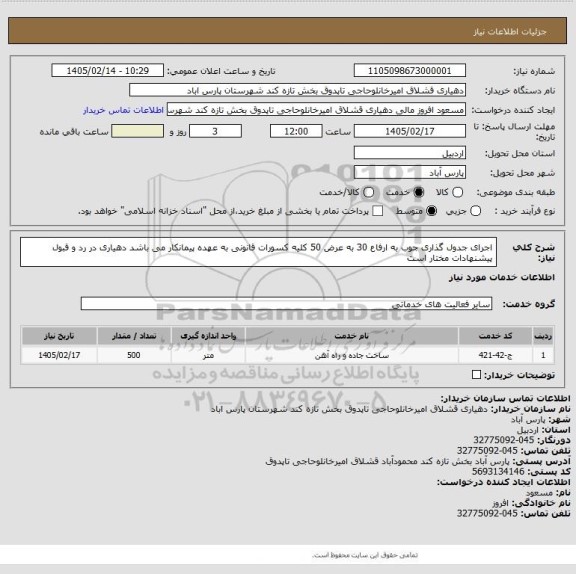This screenshot has height=574, width=576.
Task: Click the quantity cell 500
Action: (134, 355)
